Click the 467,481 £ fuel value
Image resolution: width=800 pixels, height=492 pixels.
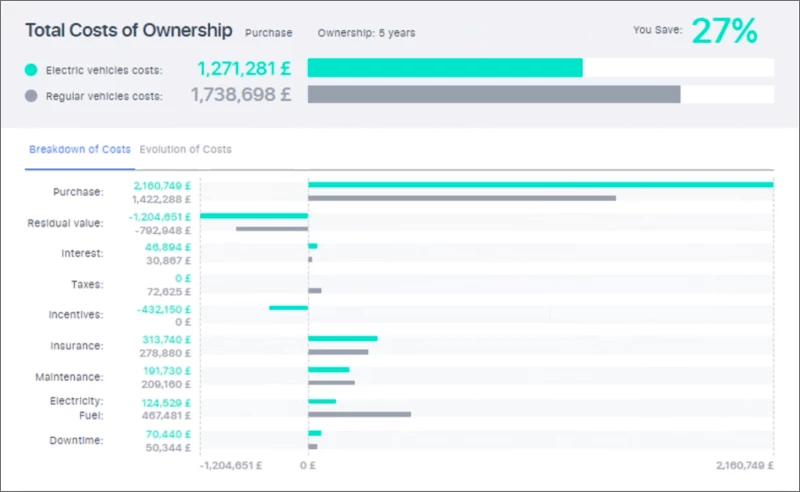[x=166, y=416]
